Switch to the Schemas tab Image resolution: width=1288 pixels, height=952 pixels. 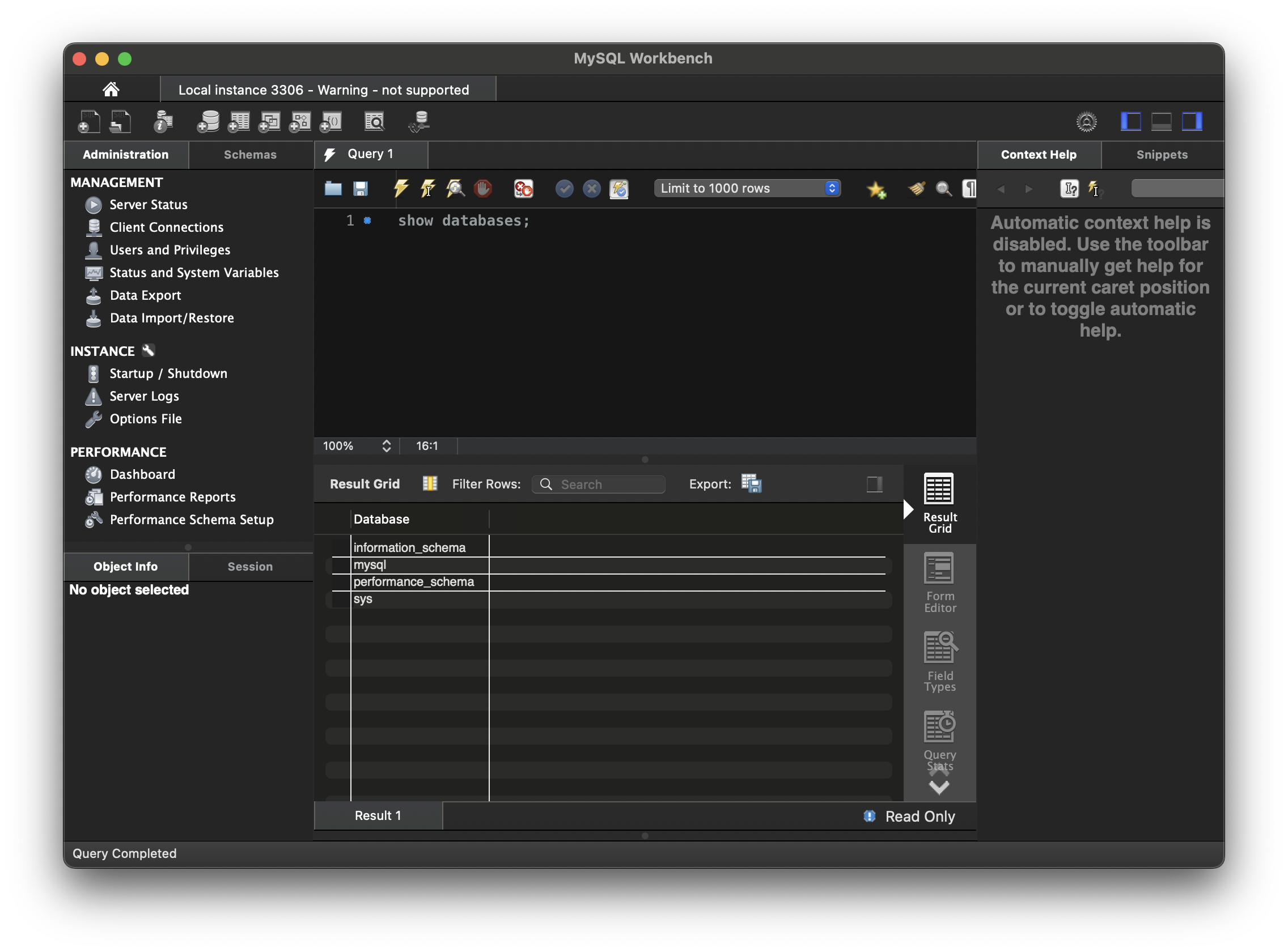point(249,155)
